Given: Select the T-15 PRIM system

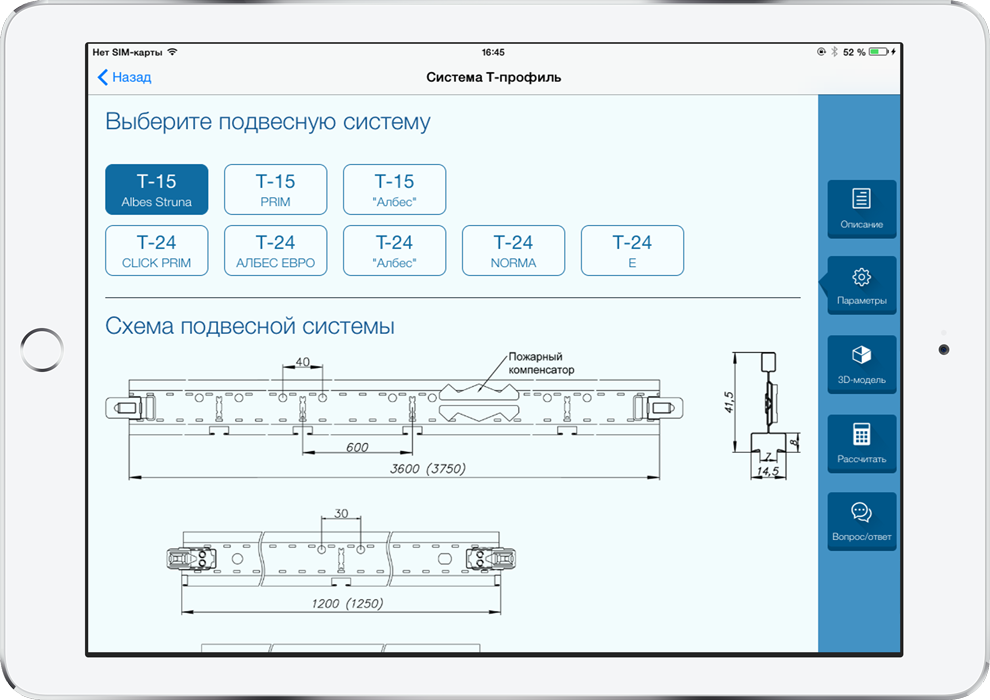Looking at the screenshot, I should point(275,190).
